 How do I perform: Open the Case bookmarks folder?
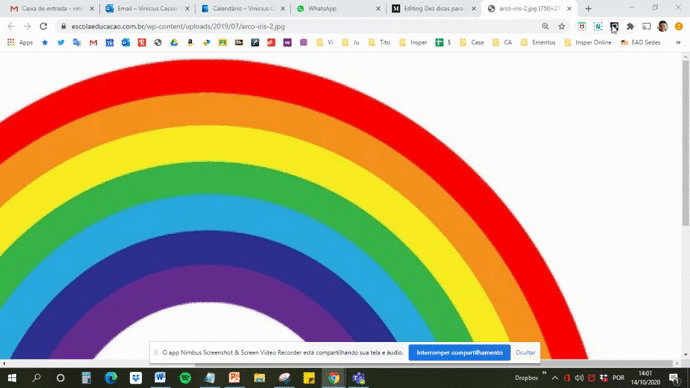coord(472,43)
